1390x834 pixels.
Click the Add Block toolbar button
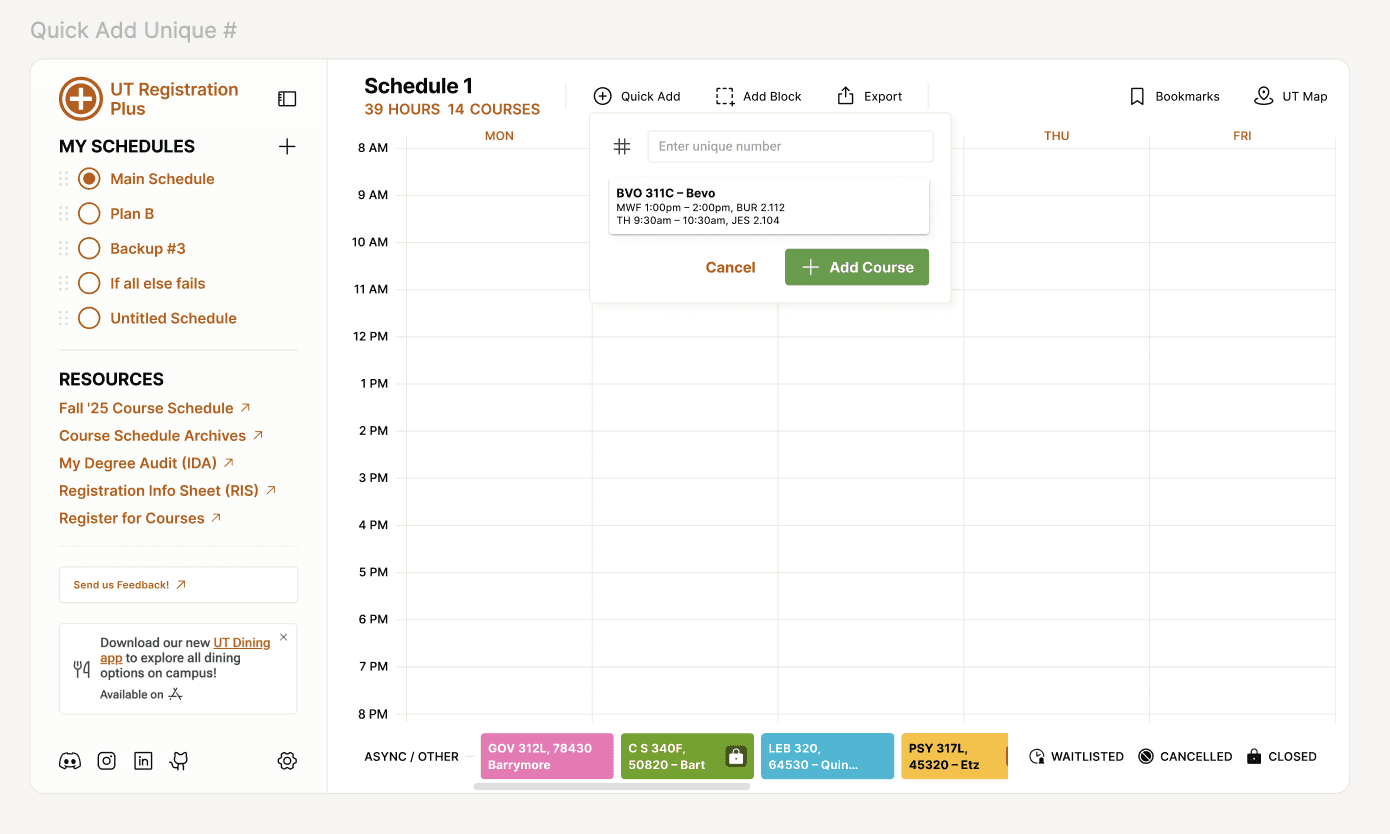[x=759, y=96]
